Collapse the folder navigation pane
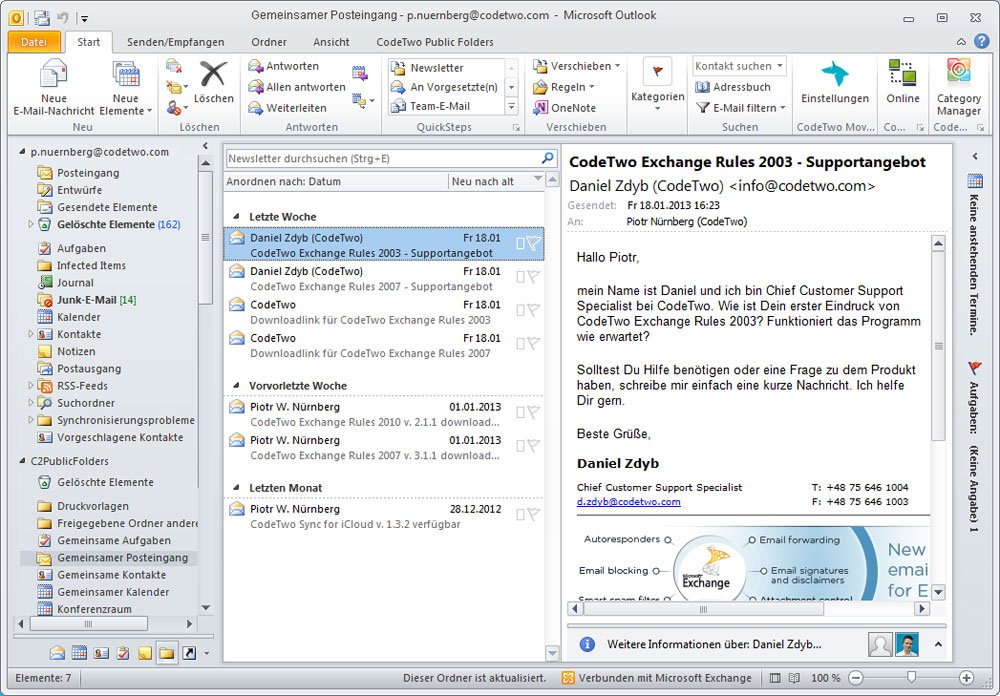This screenshot has height=696, width=1000. (x=205, y=147)
